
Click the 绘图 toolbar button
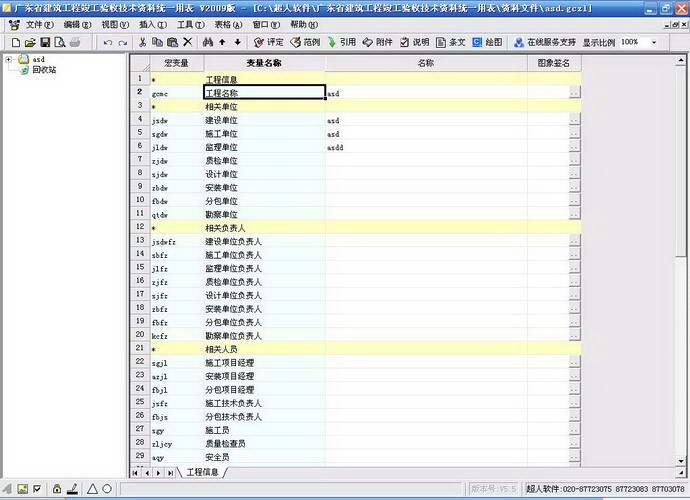click(x=487, y=42)
